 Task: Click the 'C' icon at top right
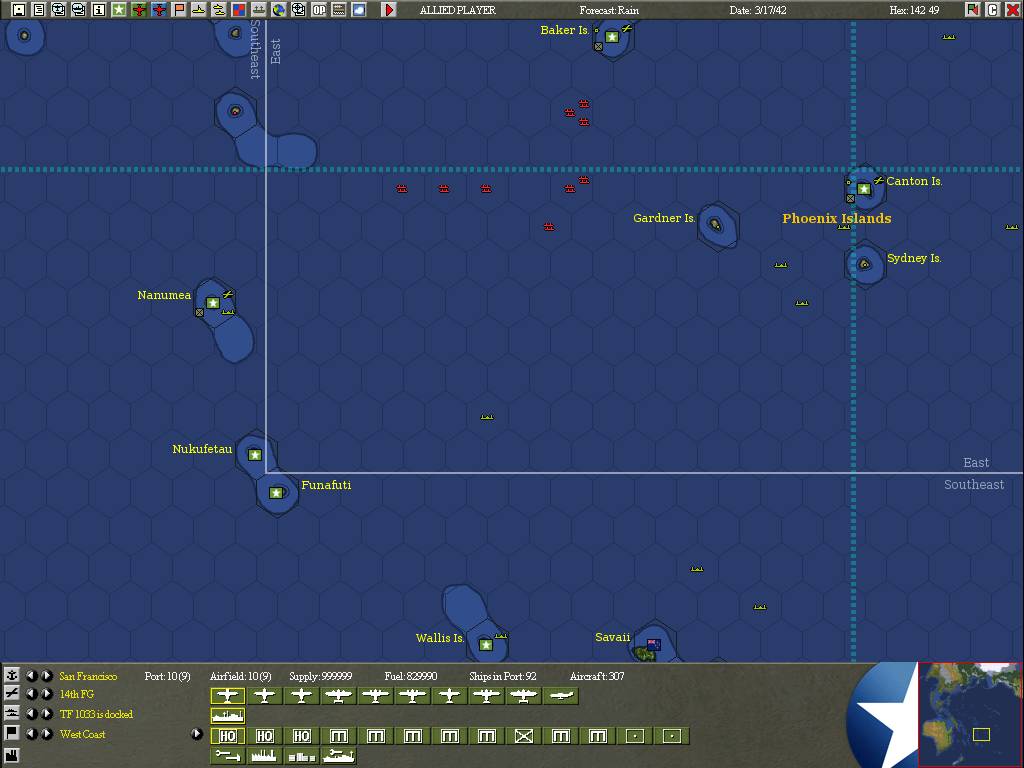point(993,10)
